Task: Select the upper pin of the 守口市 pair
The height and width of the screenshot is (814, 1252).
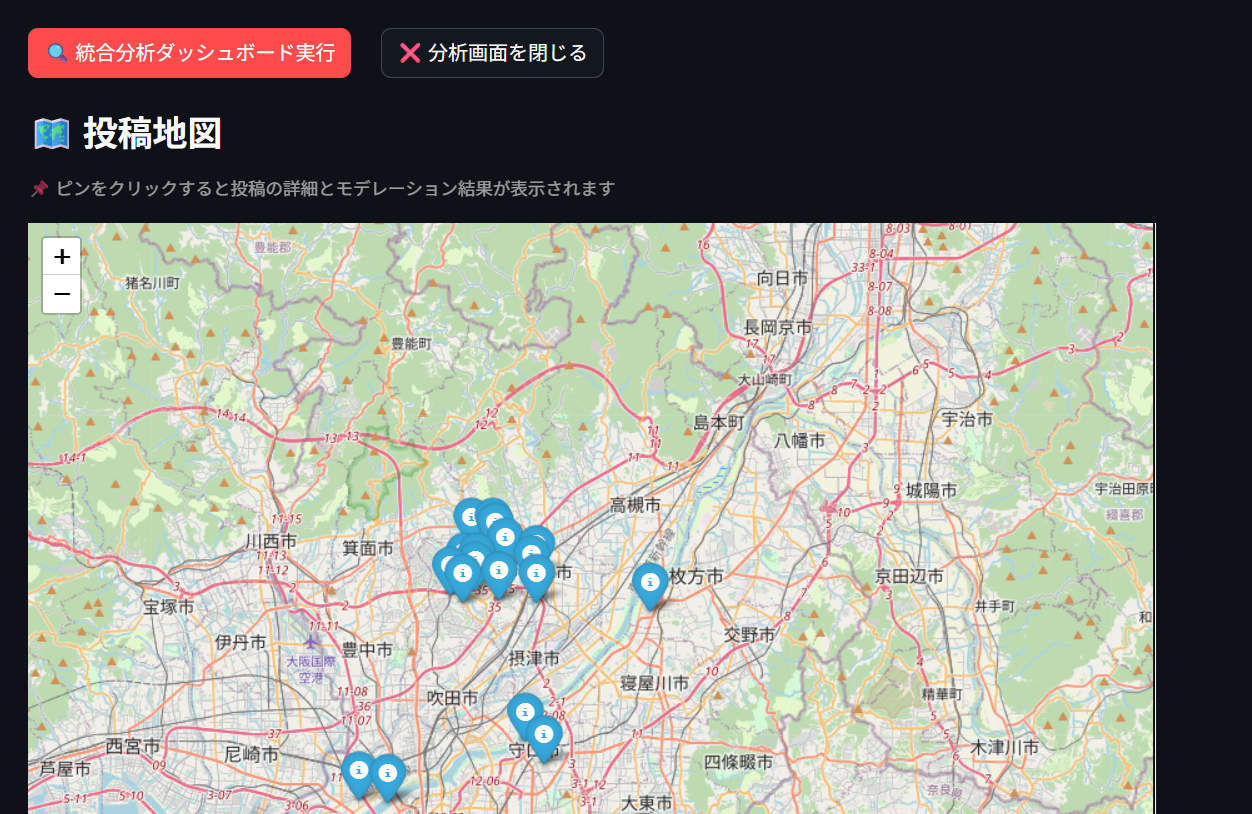Action: (524, 712)
